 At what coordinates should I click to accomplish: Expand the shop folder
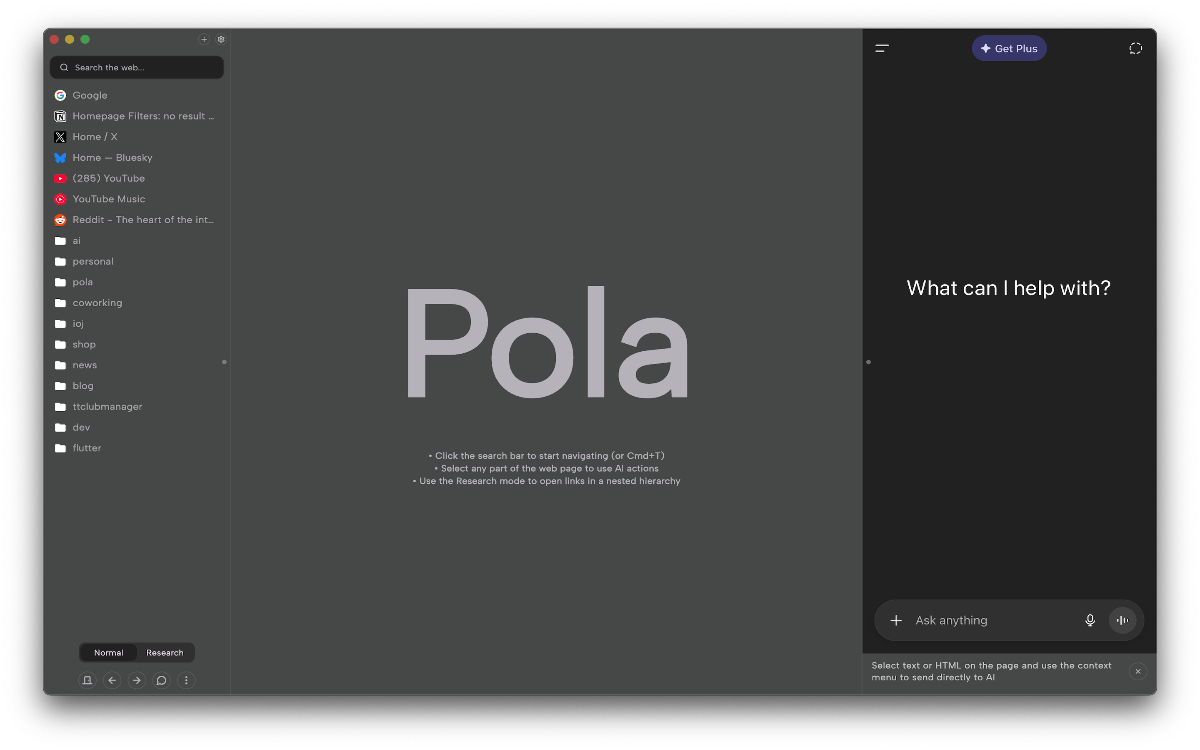click(x=137, y=344)
